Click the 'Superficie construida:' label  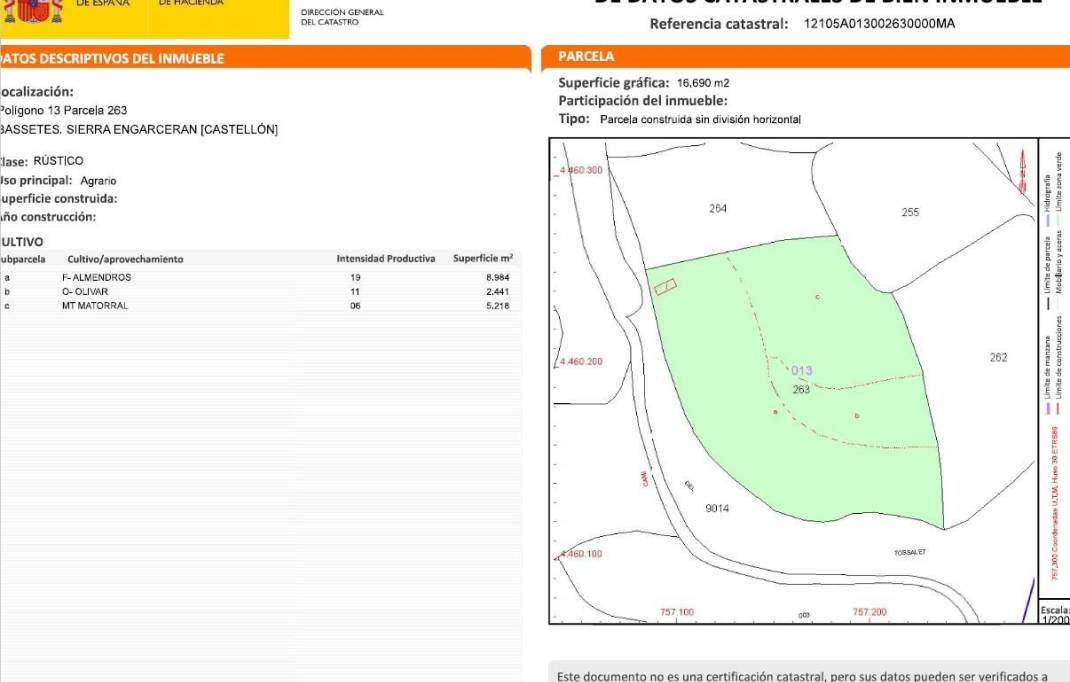pyautogui.click(x=59, y=199)
